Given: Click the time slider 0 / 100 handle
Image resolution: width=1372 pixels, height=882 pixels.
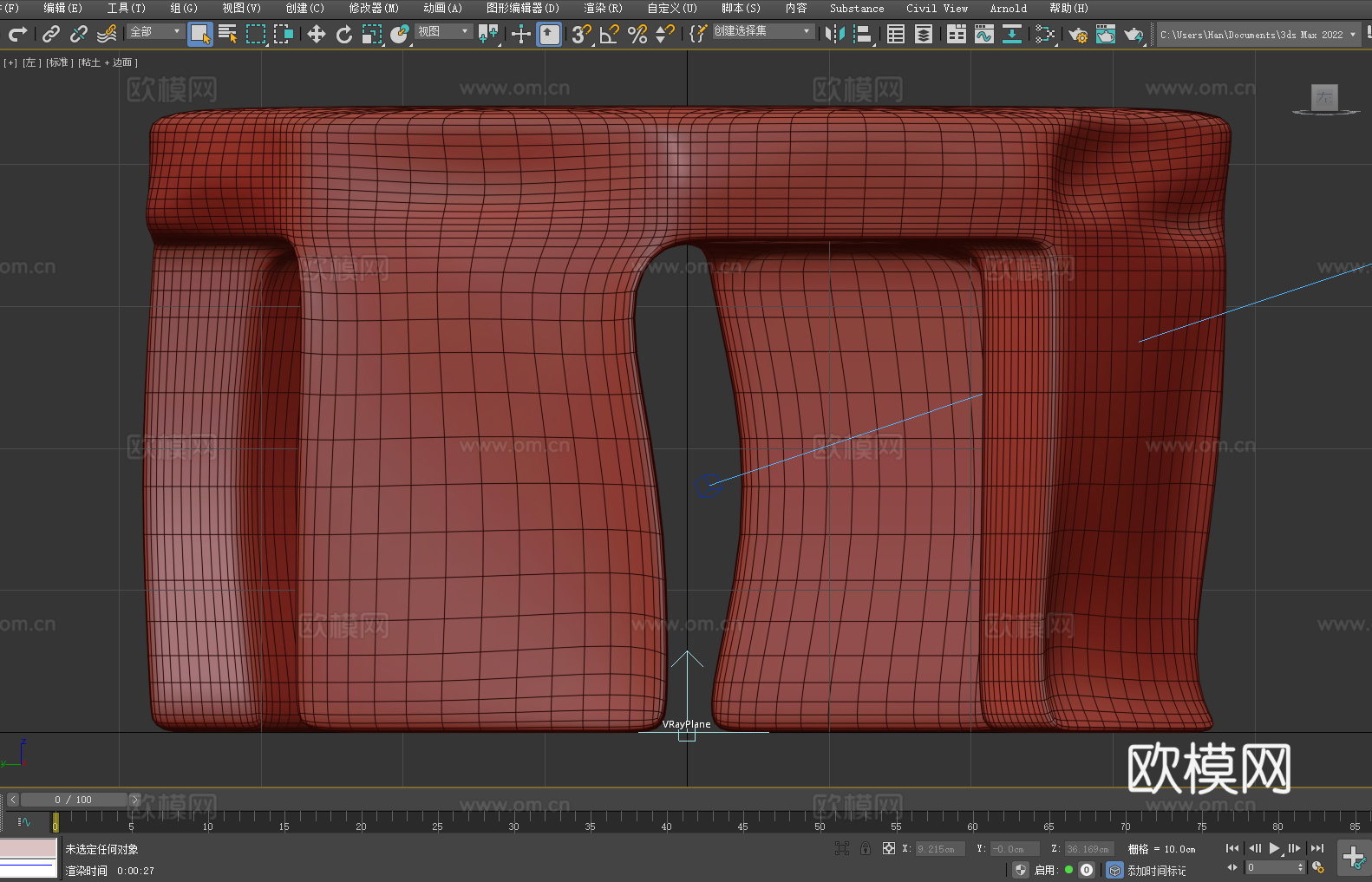Looking at the screenshot, I should [x=75, y=800].
